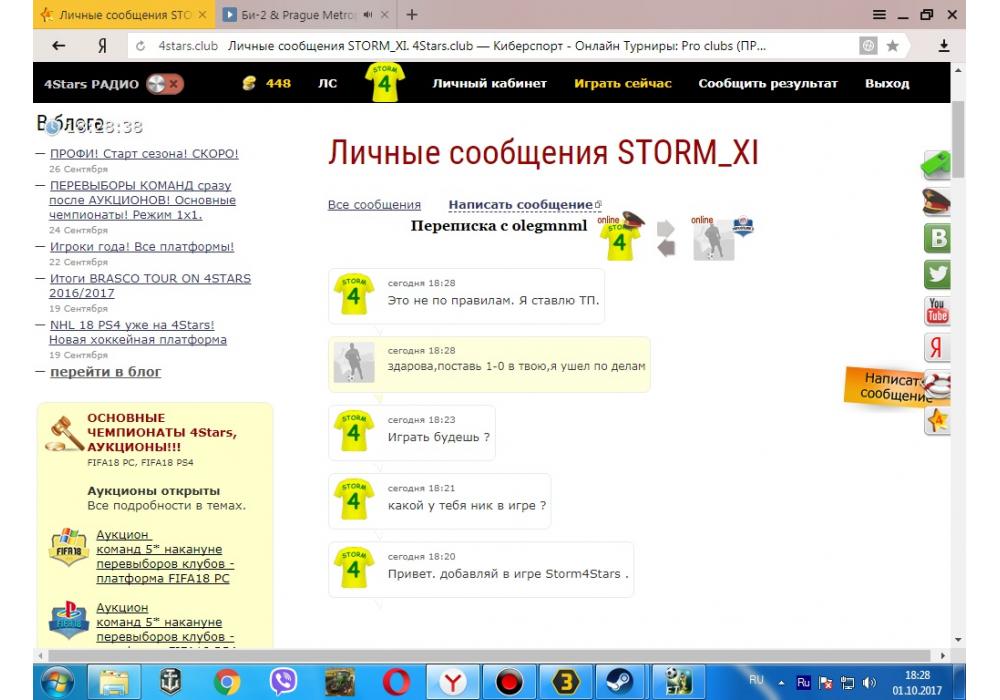
Task: Toggle the 4Stars Radio switch
Action: (164, 84)
